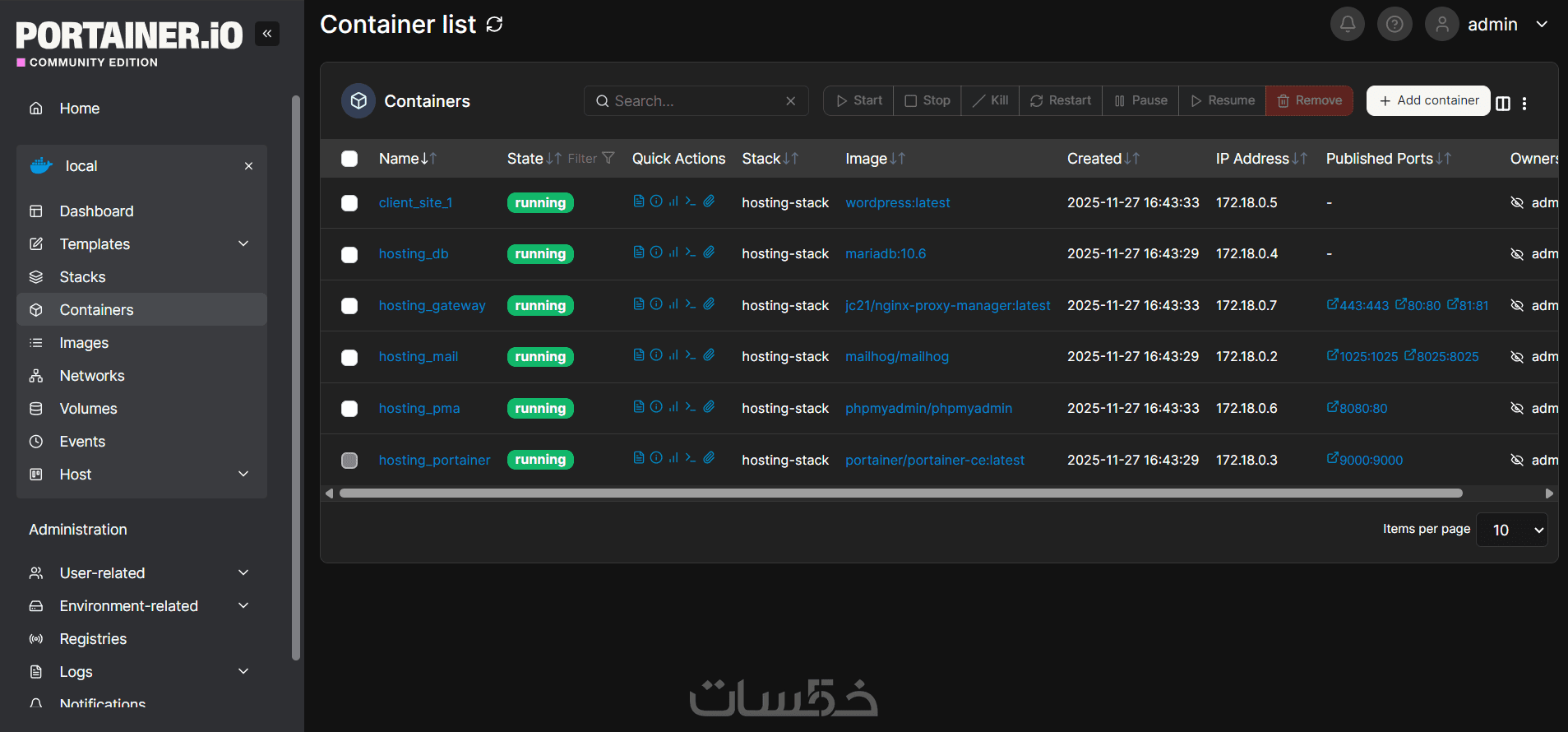Open the notifications bell
The image size is (1568, 732).
[1348, 25]
